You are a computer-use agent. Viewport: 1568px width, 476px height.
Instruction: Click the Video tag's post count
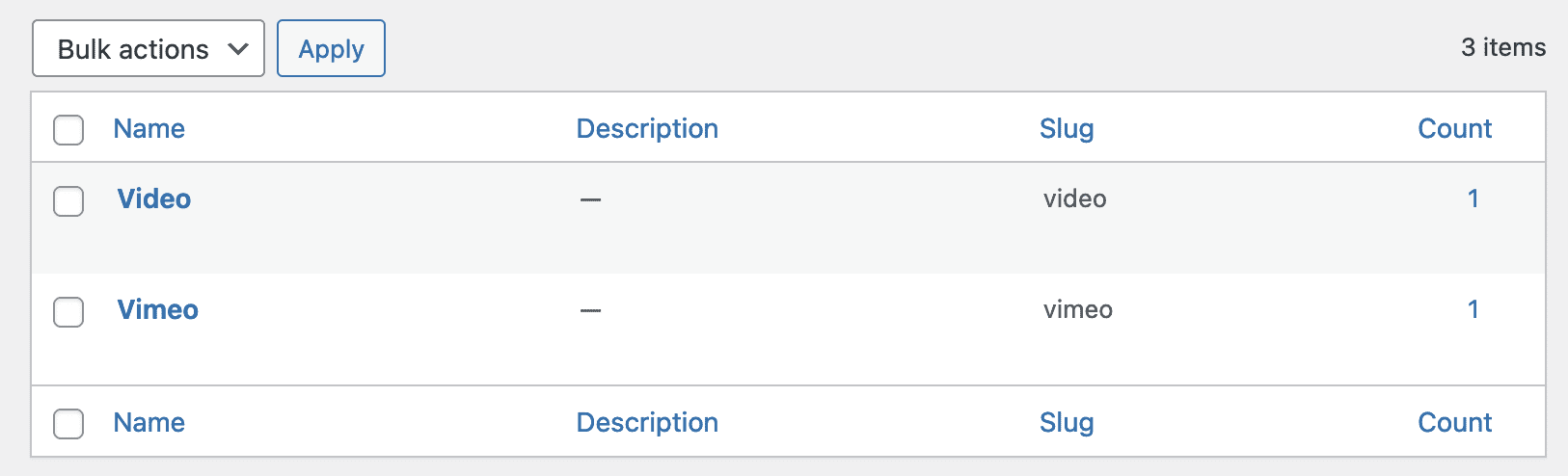click(1473, 198)
